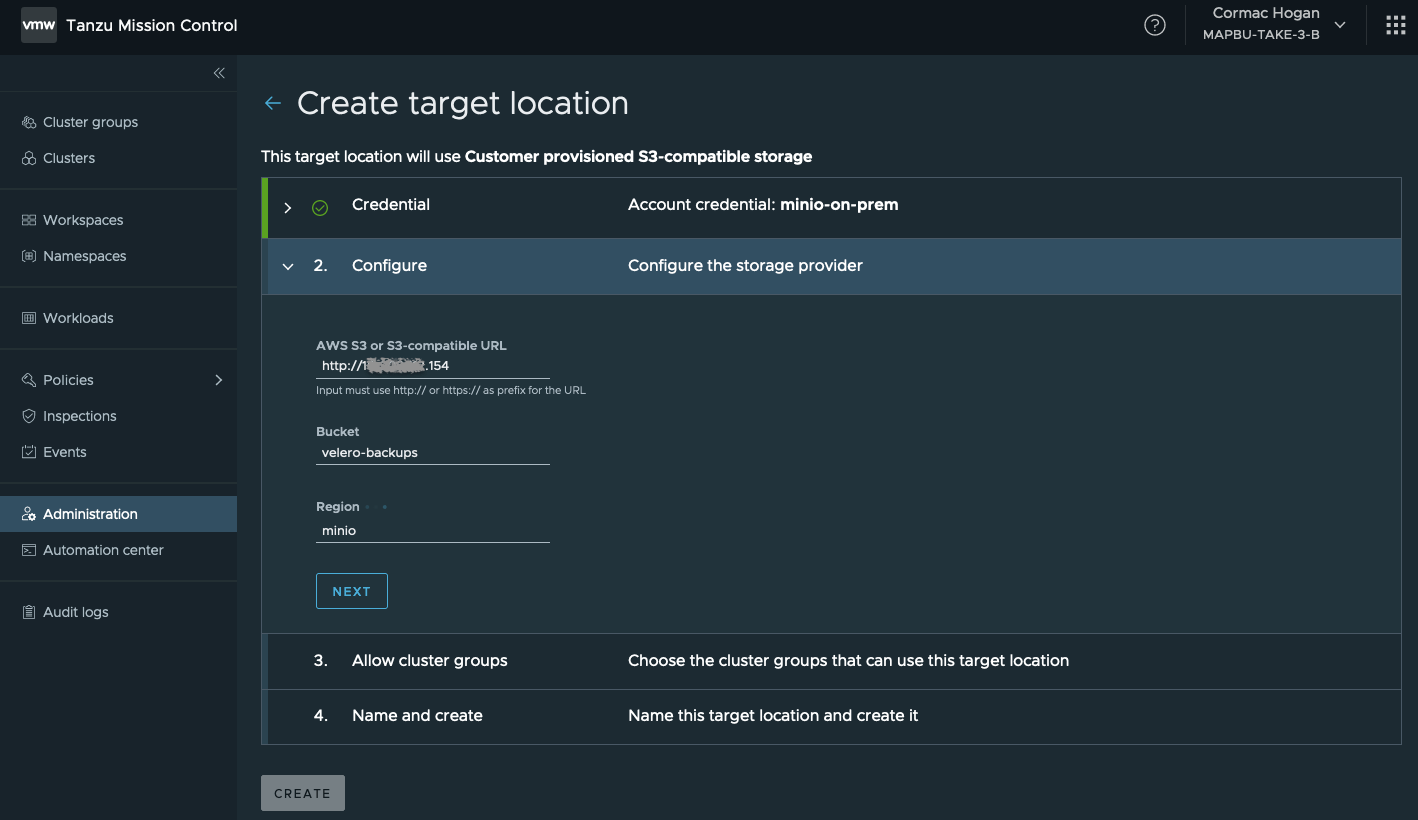The height and width of the screenshot is (820, 1418).
Task: Click the Tanzu Mission Control title
Action: (152, 25)
